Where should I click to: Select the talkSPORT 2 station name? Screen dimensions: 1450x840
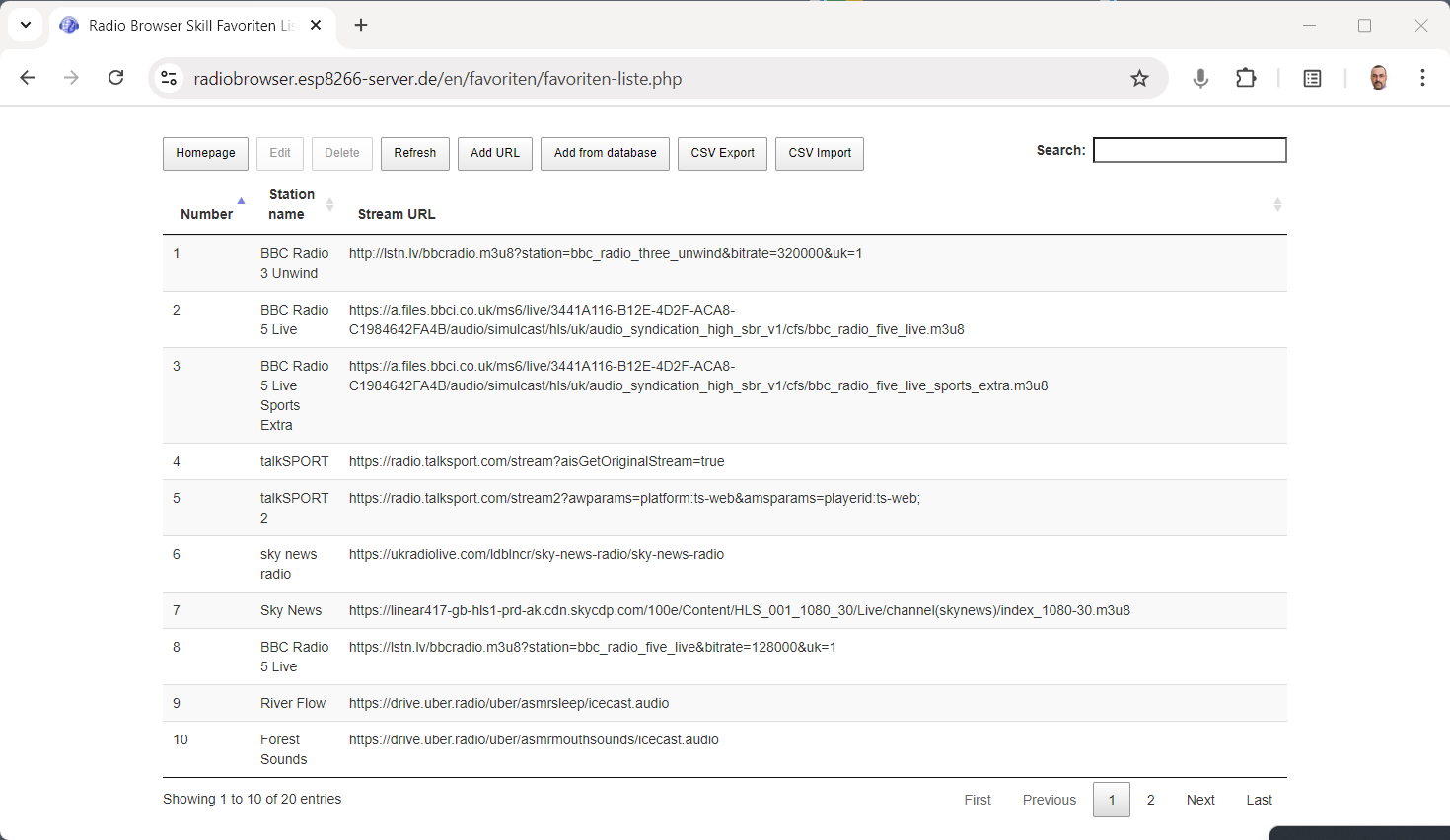[x=294, y=508]
